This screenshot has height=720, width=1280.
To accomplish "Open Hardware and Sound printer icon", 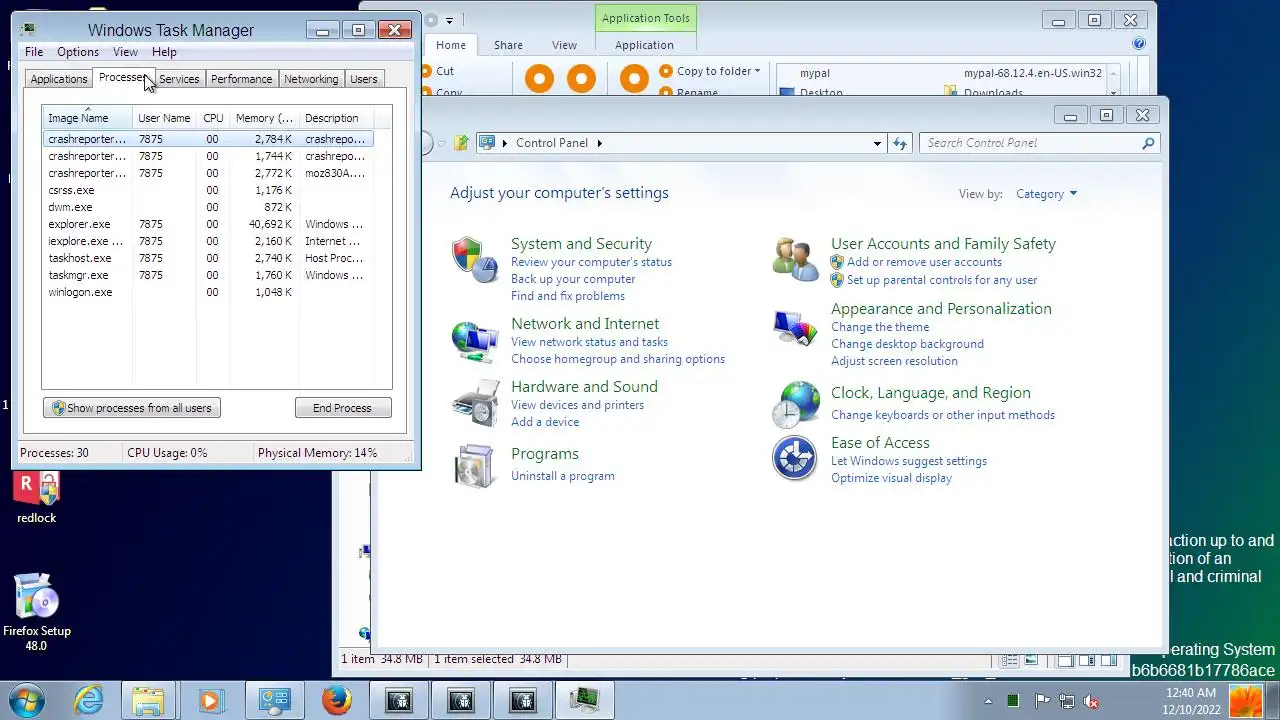I will (x=474, y=403).
